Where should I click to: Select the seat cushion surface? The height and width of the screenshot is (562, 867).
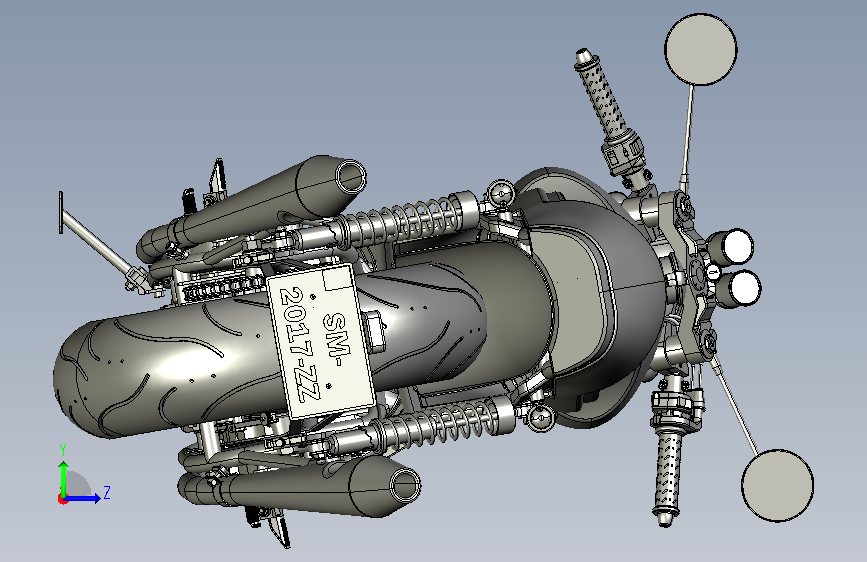(575, 299)
